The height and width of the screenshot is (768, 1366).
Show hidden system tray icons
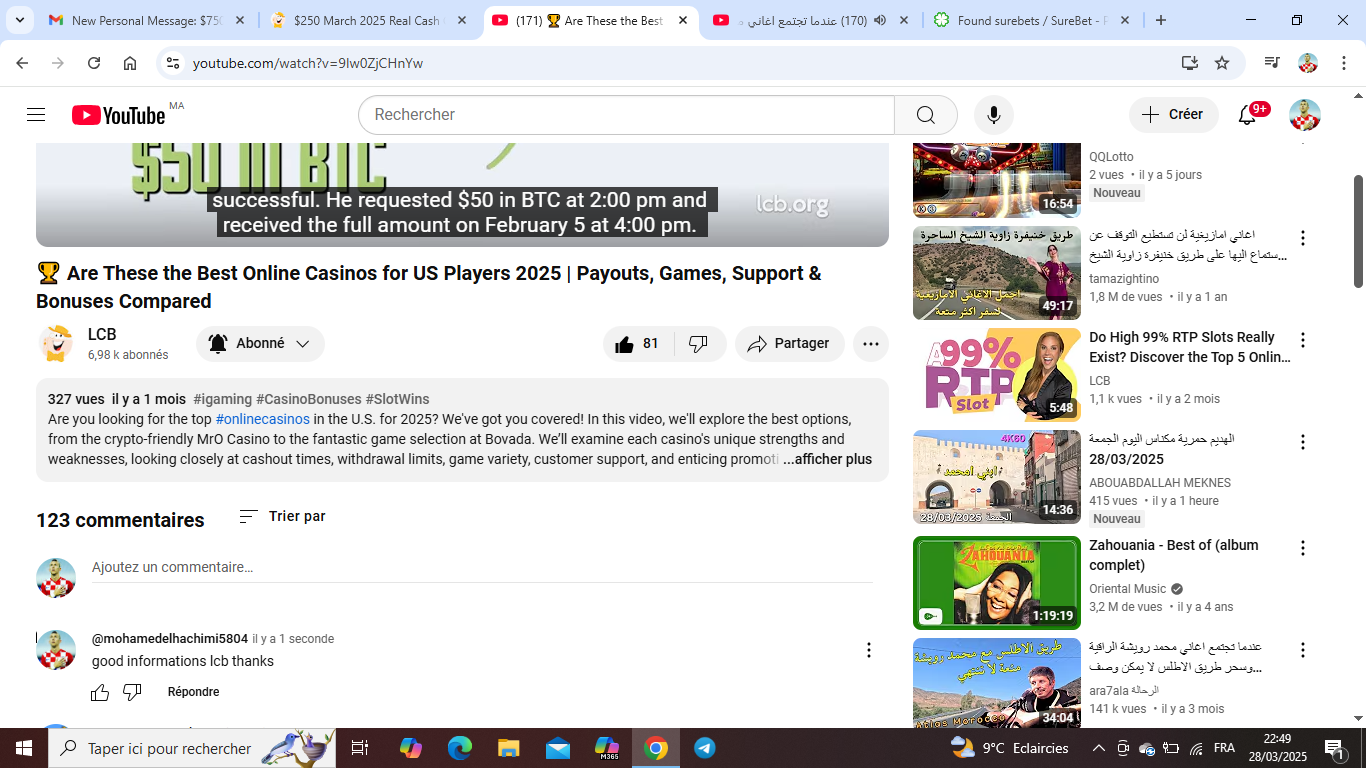tap(1098, 748)
